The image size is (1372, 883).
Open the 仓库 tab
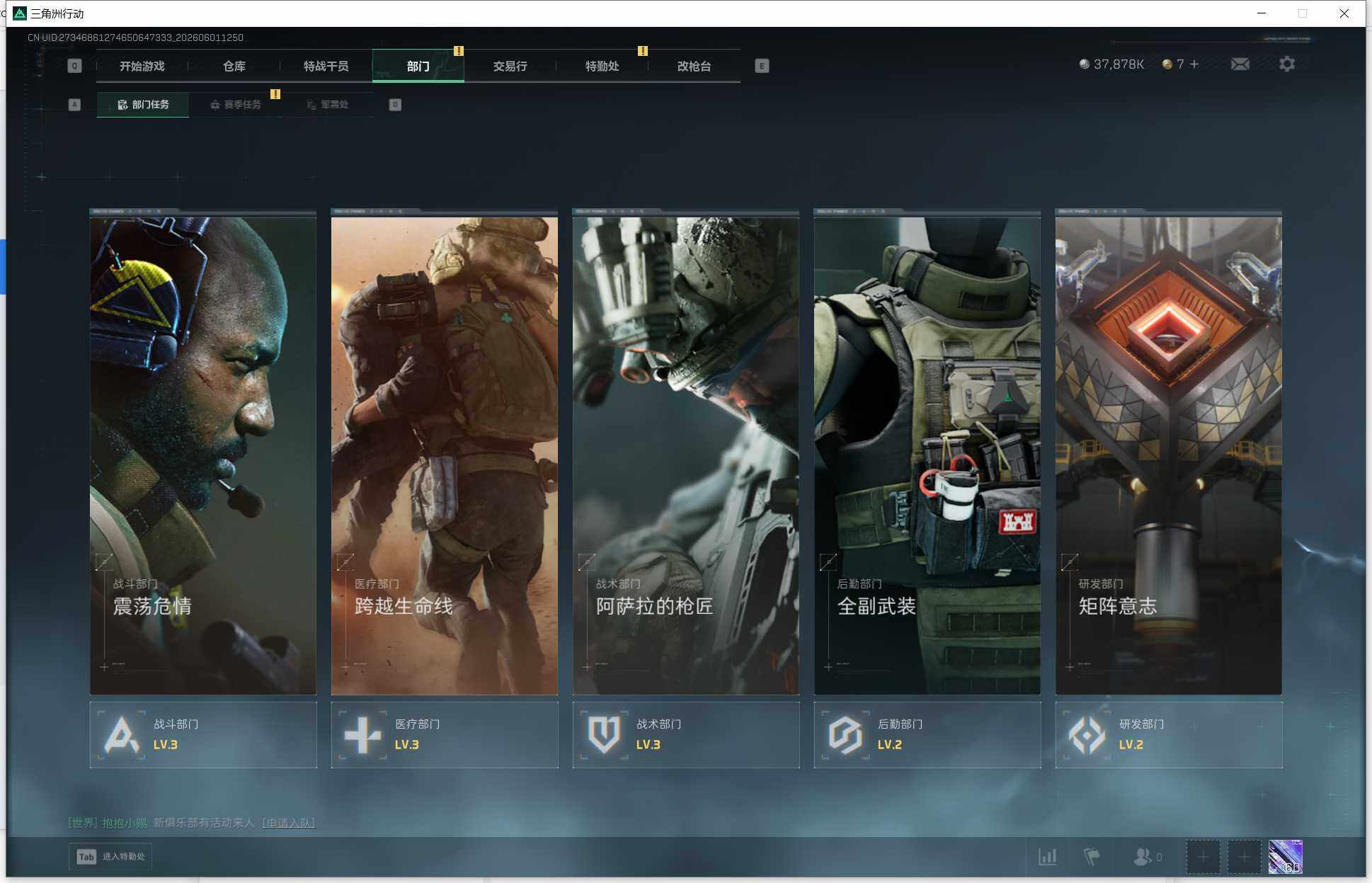[234, 66]
